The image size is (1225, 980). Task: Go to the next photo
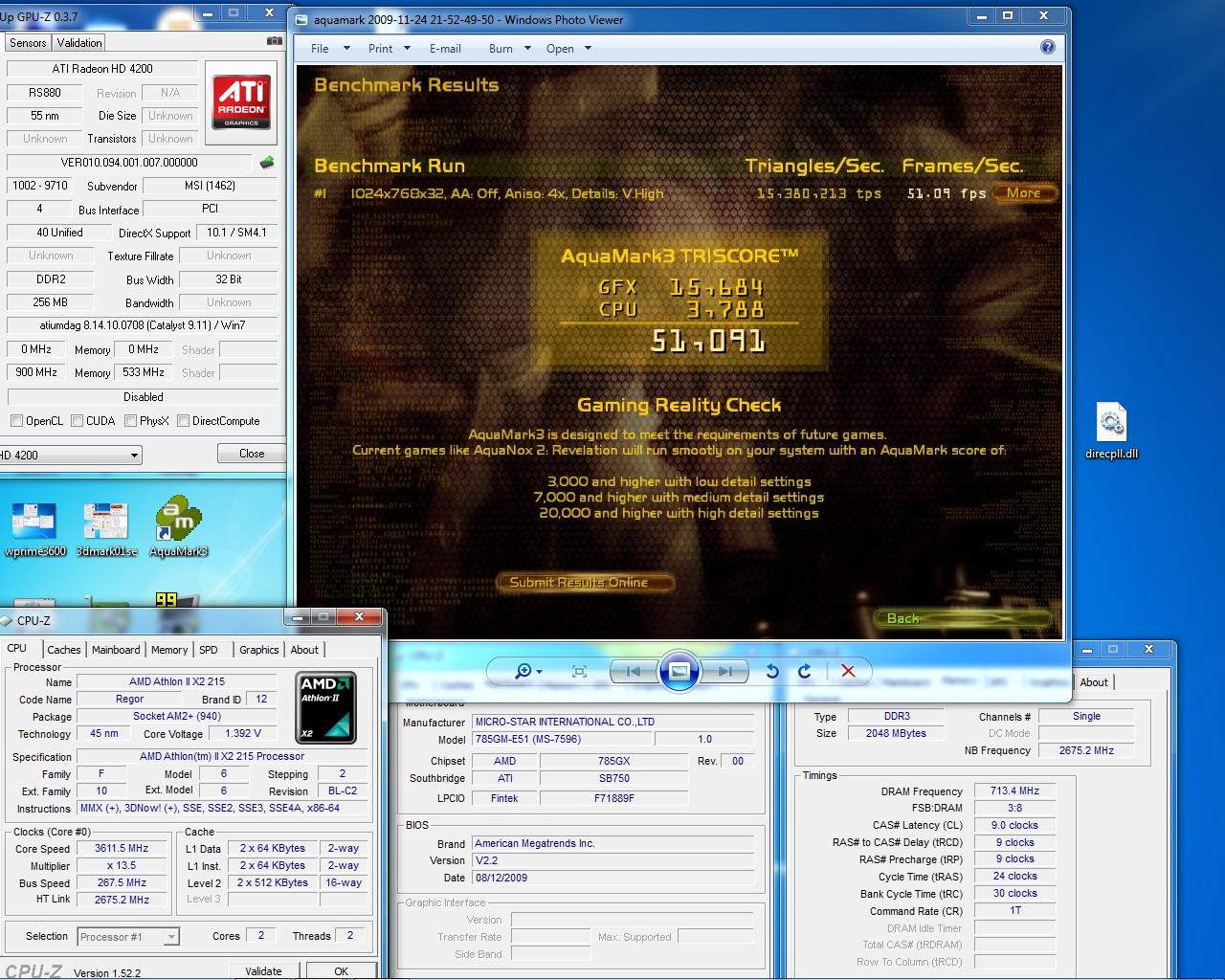pos(724,671)
